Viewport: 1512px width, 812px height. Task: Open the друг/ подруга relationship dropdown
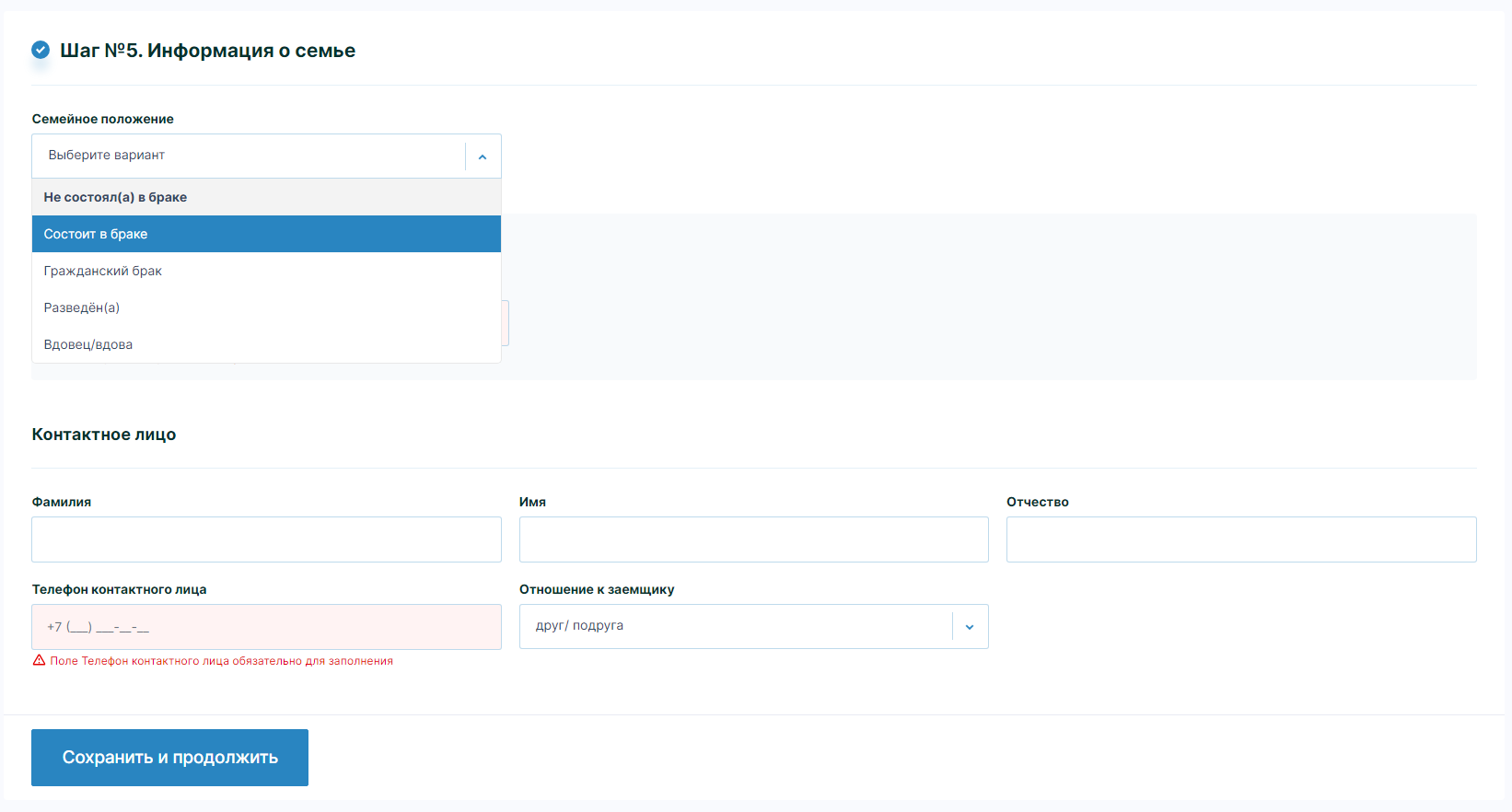[x=735, y=626]
